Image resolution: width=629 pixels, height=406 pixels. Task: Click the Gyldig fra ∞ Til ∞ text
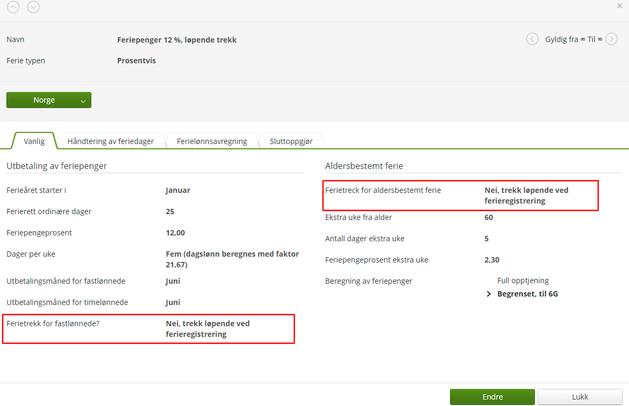point(574,39)
